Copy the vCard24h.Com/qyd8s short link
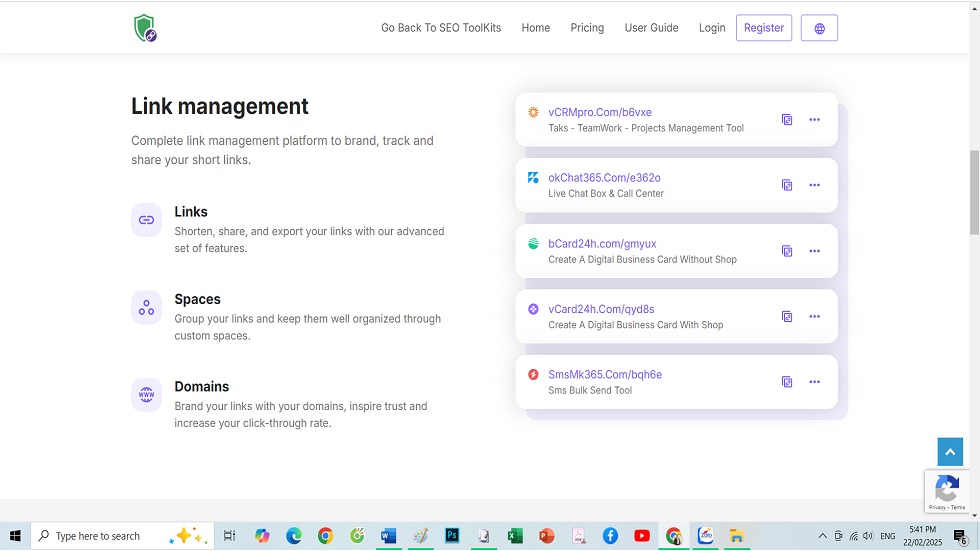 (787, 316)
